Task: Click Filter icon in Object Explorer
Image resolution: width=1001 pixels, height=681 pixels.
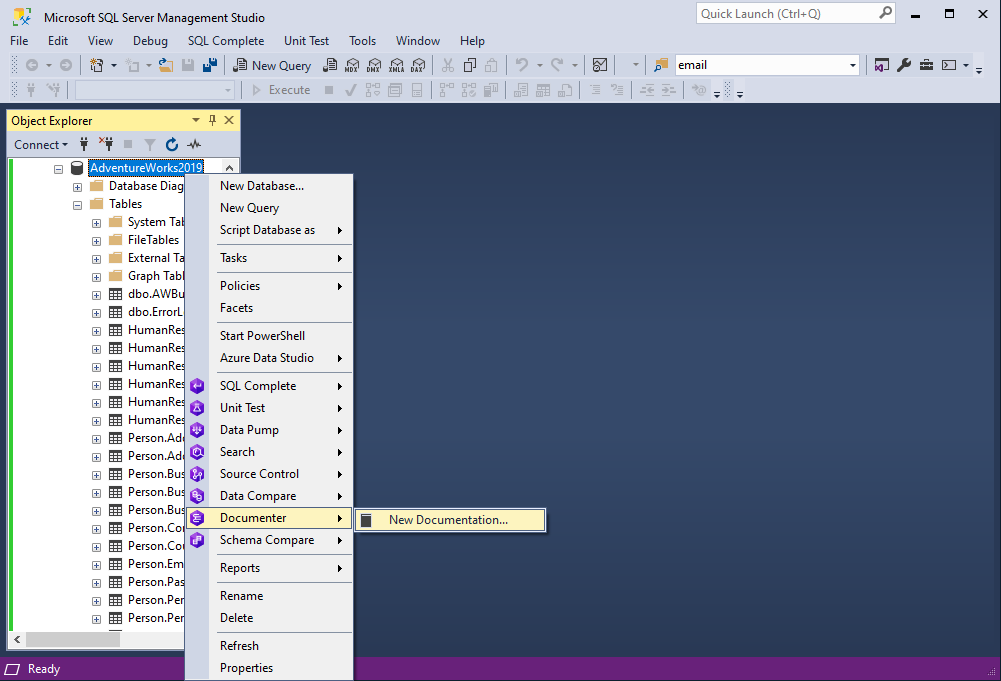Action: tap(149, 144)
